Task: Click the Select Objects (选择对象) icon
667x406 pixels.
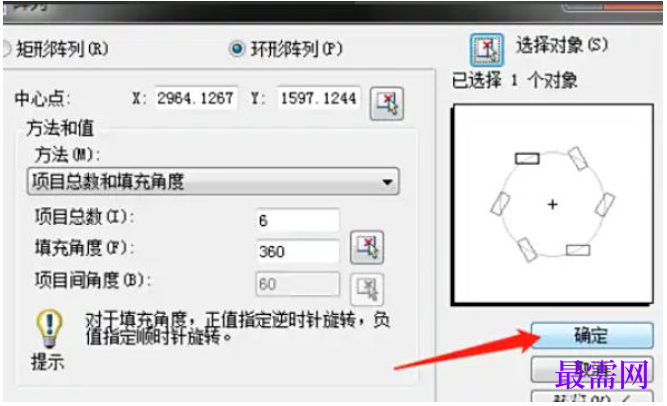Action: pos(487,49)
